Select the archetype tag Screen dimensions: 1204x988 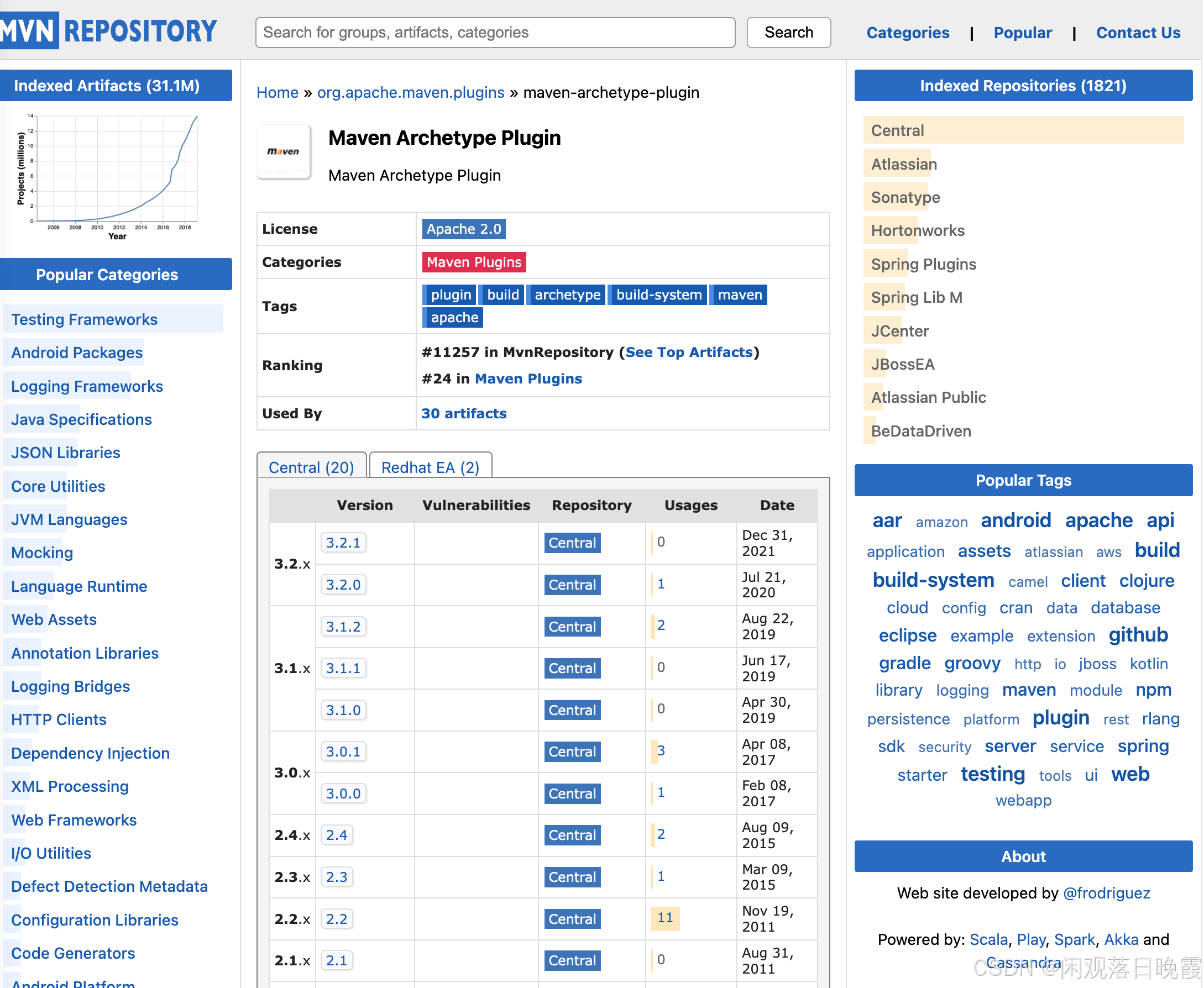567,295
